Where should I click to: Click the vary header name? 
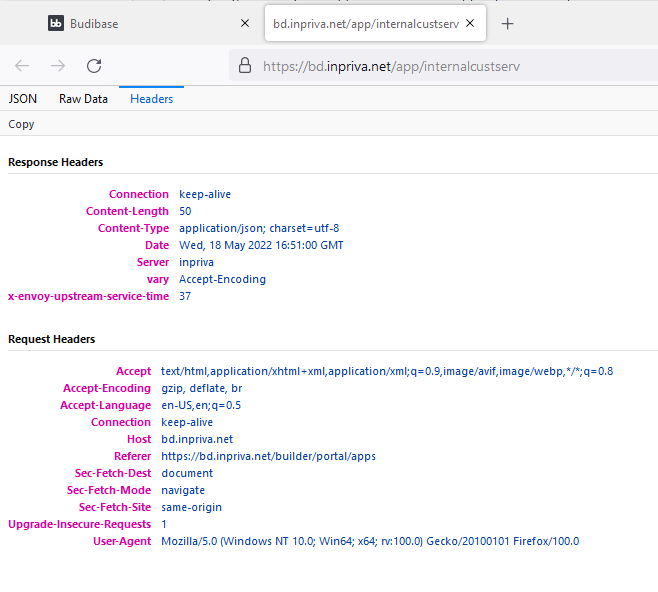[x=158, y=279]
